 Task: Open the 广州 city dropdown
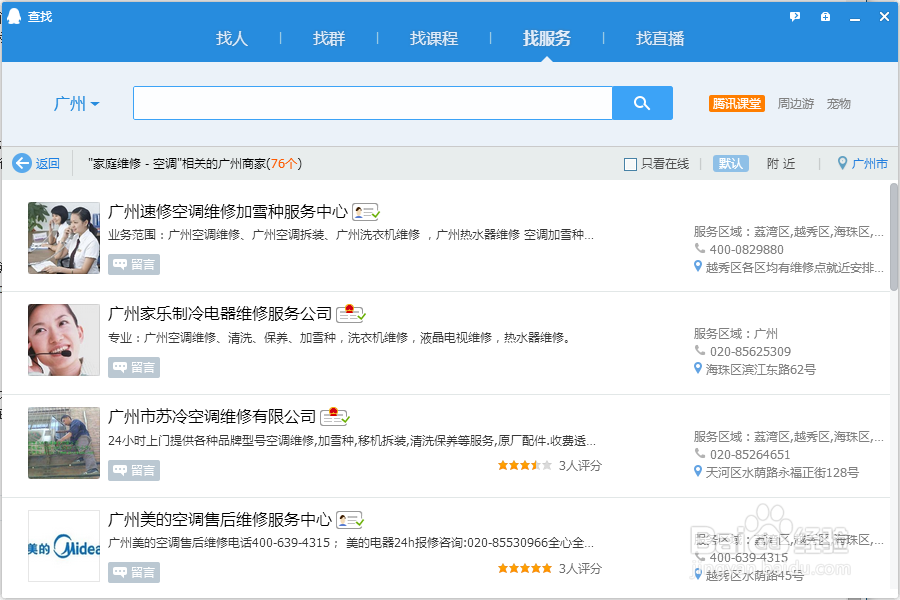(x=76, y=104)
